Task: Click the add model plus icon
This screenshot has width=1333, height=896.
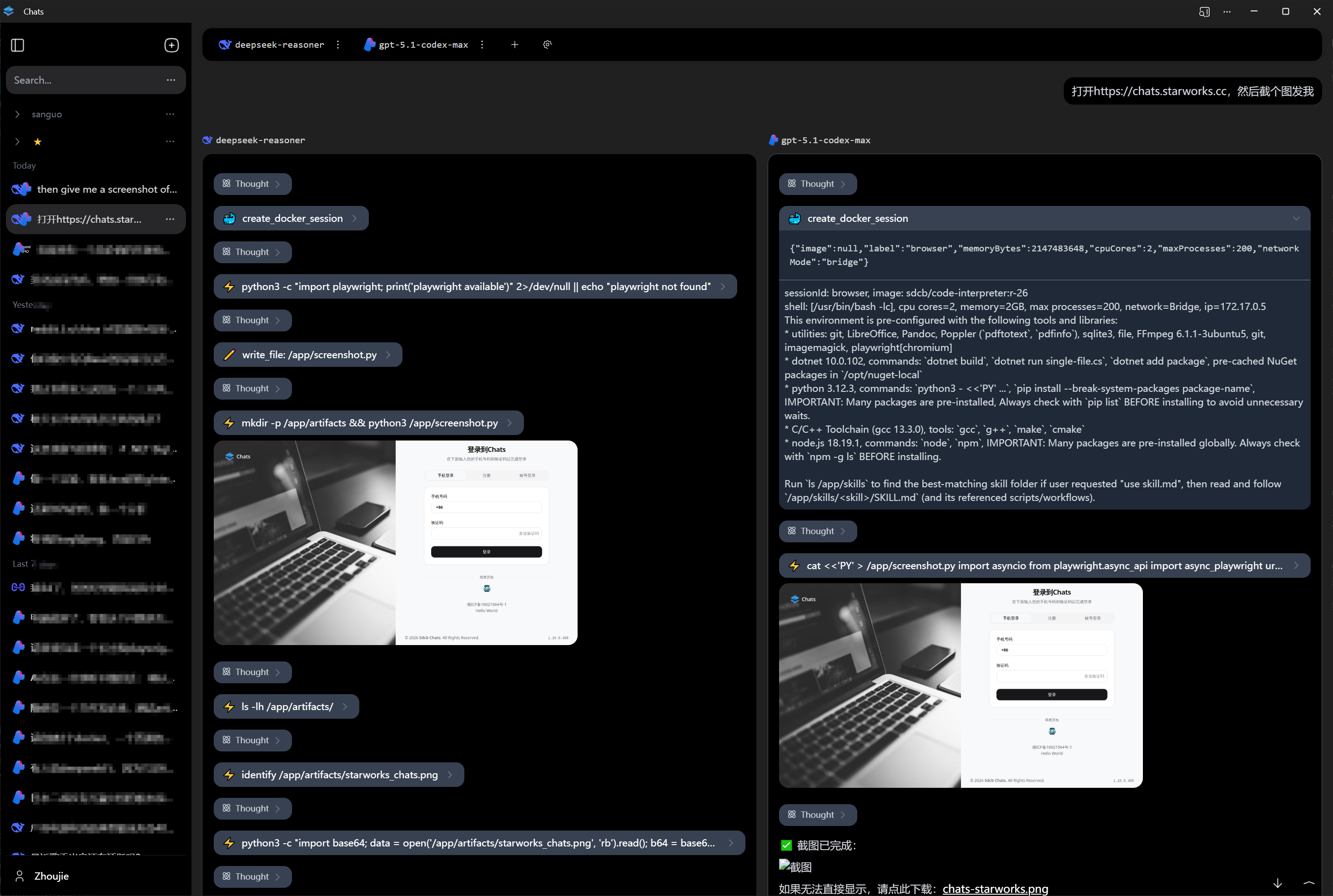Action: click(x=514, y=45)
